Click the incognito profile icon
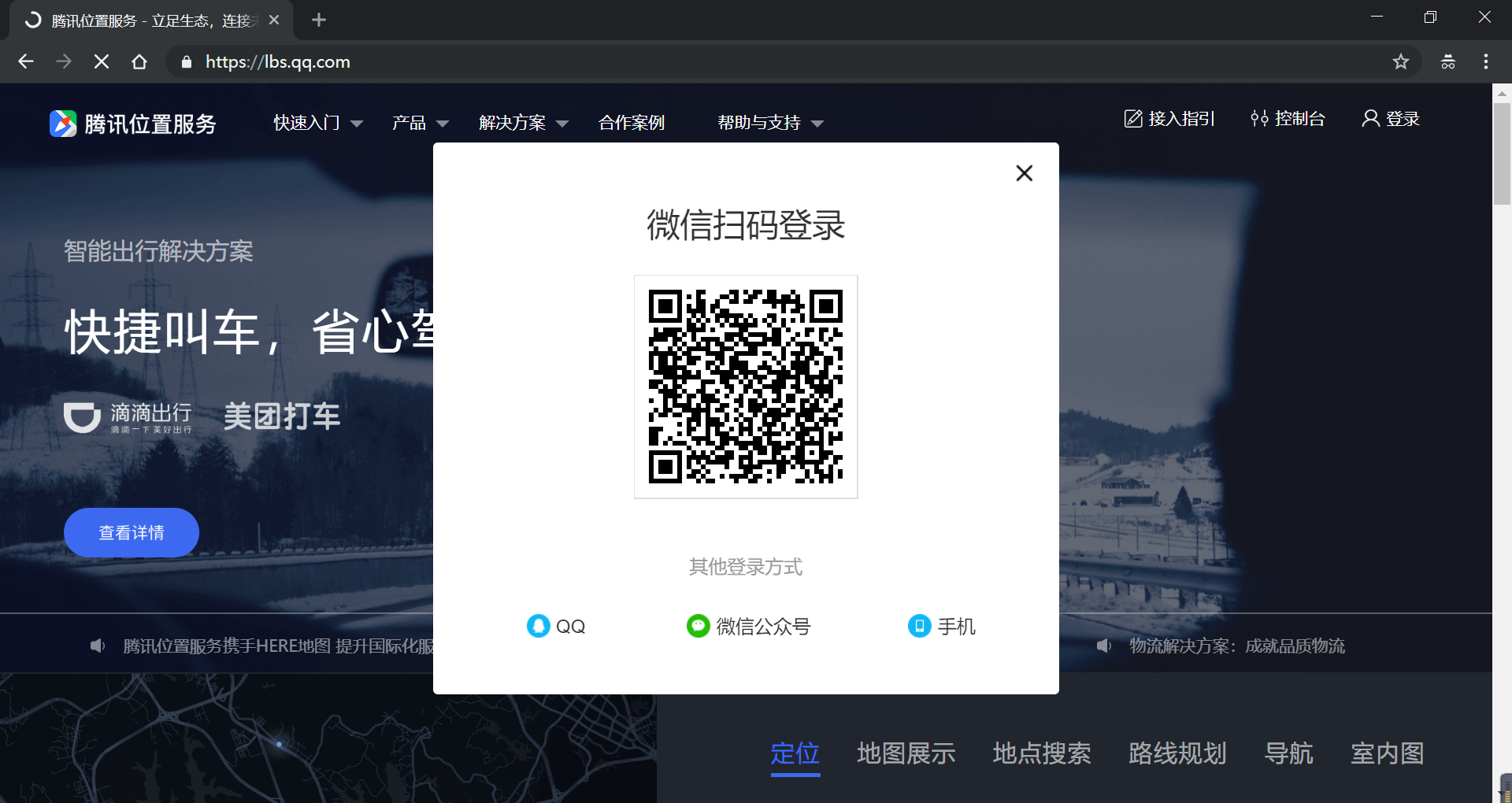1512x803 pixels. click(1447, 61)
